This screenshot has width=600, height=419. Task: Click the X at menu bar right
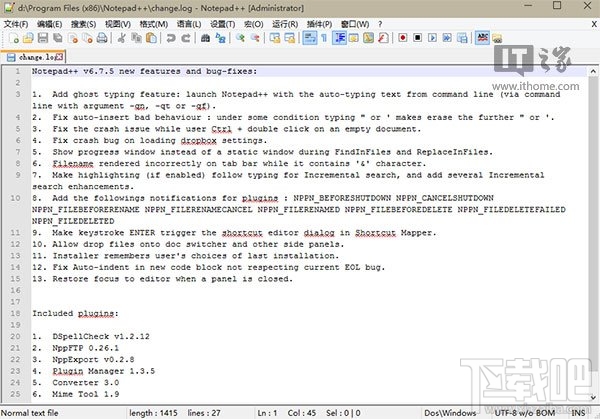pyautogui.click(x=594, y=24)
